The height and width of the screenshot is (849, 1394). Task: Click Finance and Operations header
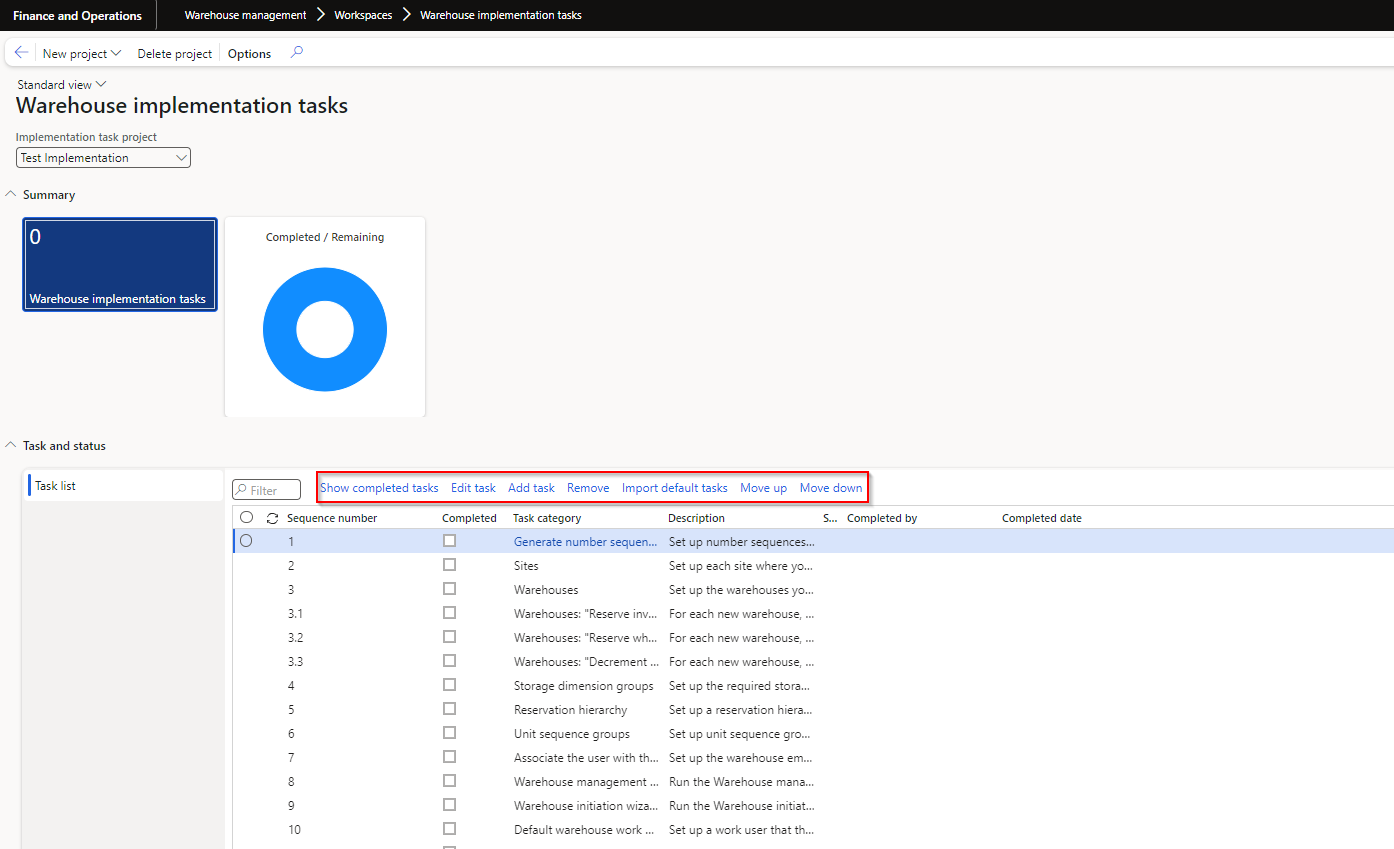click(77, 15)
